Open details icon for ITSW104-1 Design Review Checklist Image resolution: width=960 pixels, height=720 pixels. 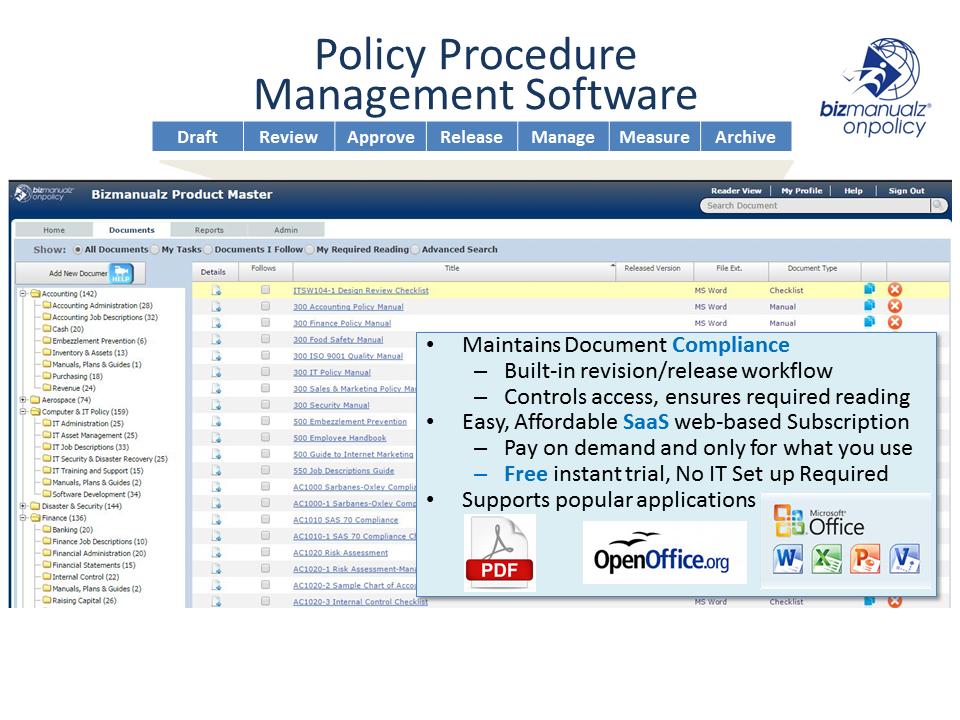(216, 290)
